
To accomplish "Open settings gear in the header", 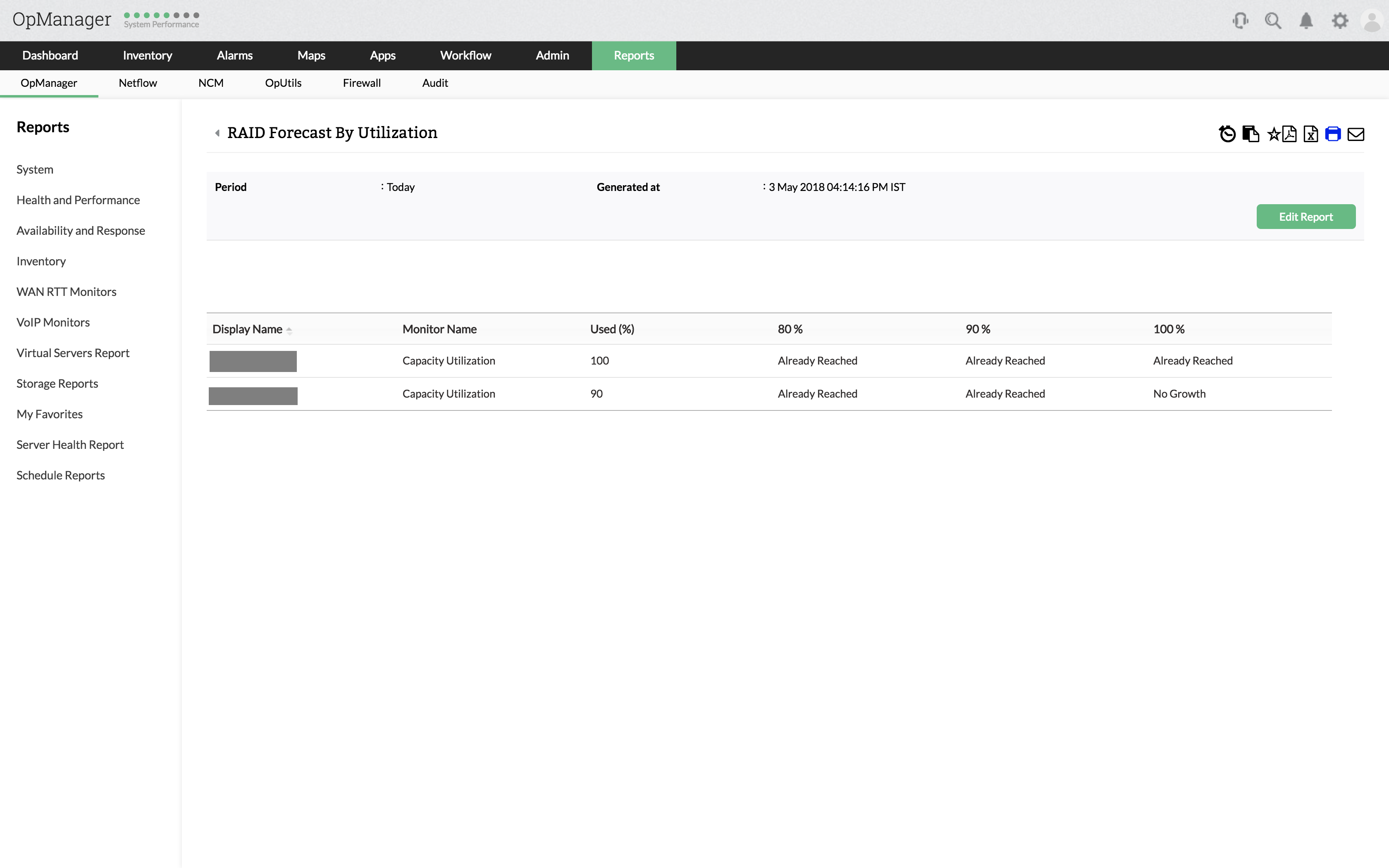I will pyautogui.click(x=1340, y=21).
